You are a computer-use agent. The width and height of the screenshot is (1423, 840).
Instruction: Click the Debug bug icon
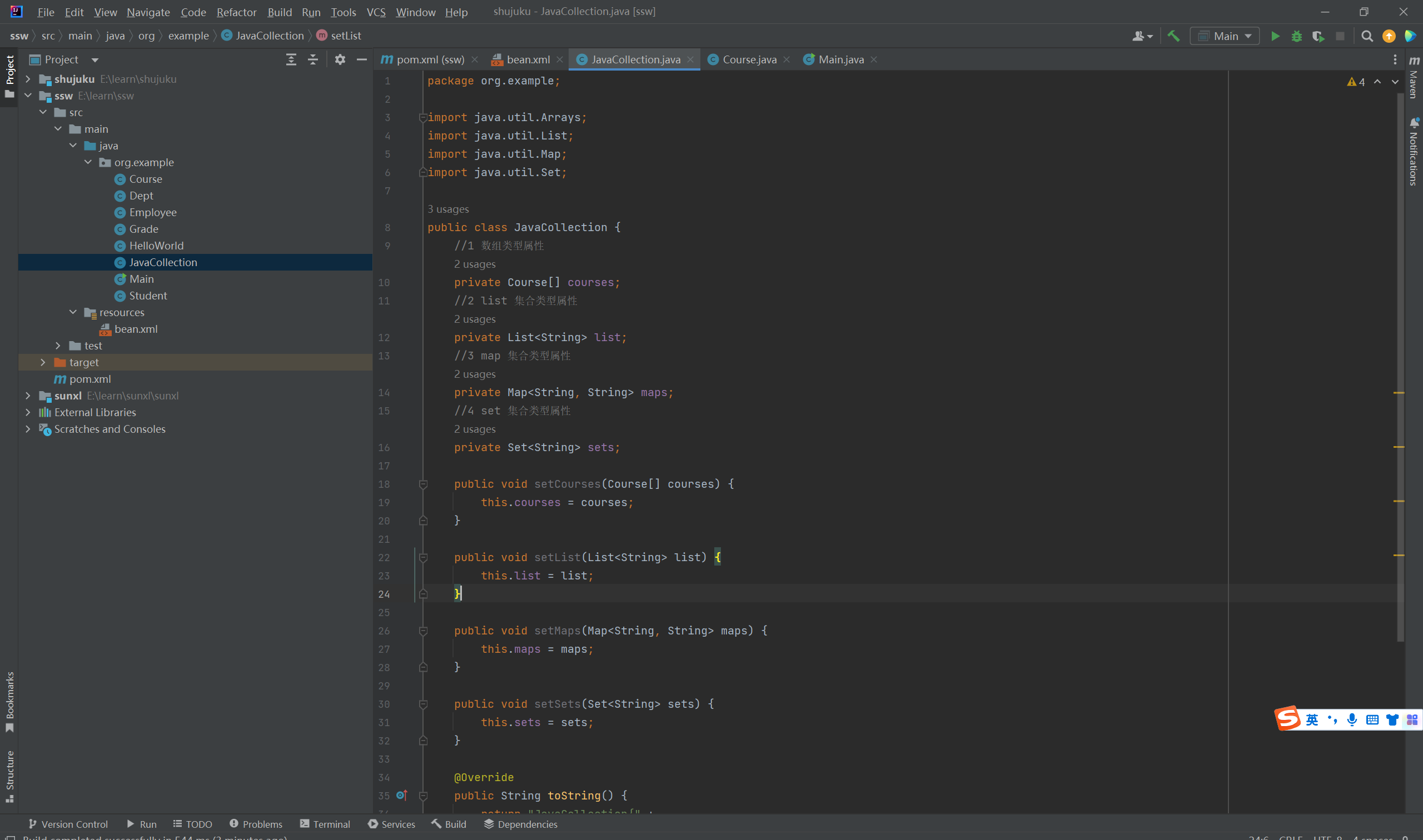[1296, 36]
